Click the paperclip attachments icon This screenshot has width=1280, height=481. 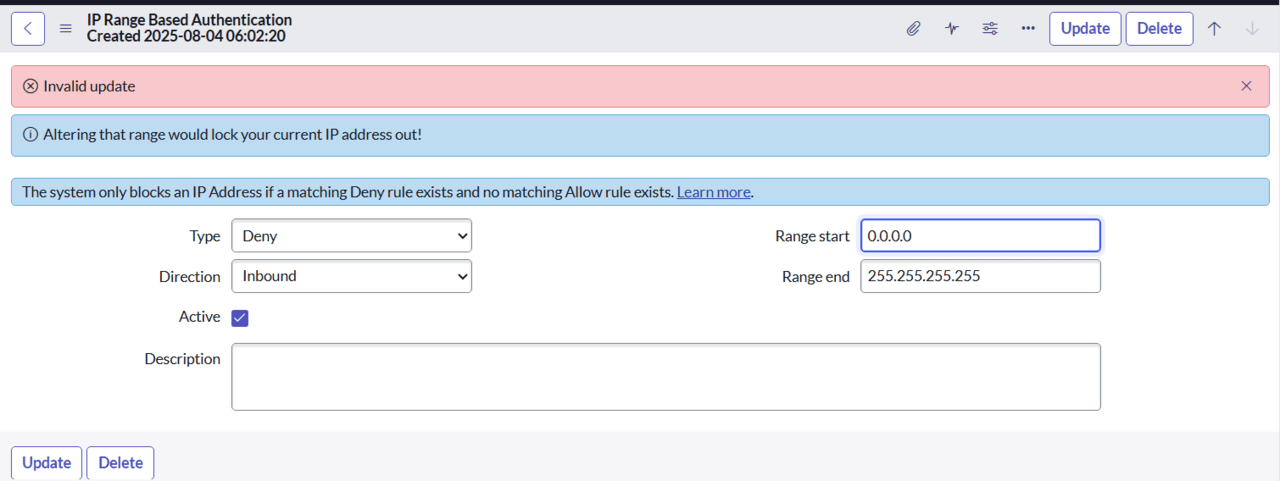pos(913,29)
